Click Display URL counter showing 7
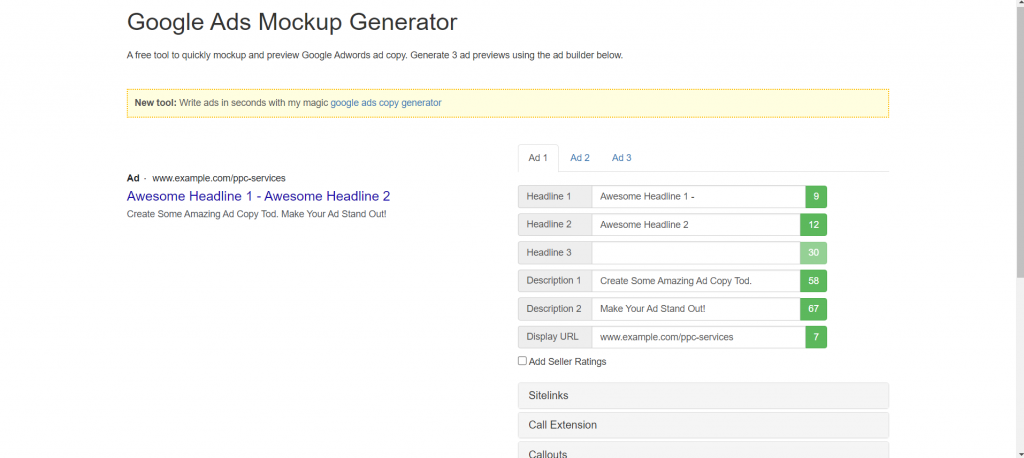The height and width of the screenshot is (458, 1024). [816, 337]
